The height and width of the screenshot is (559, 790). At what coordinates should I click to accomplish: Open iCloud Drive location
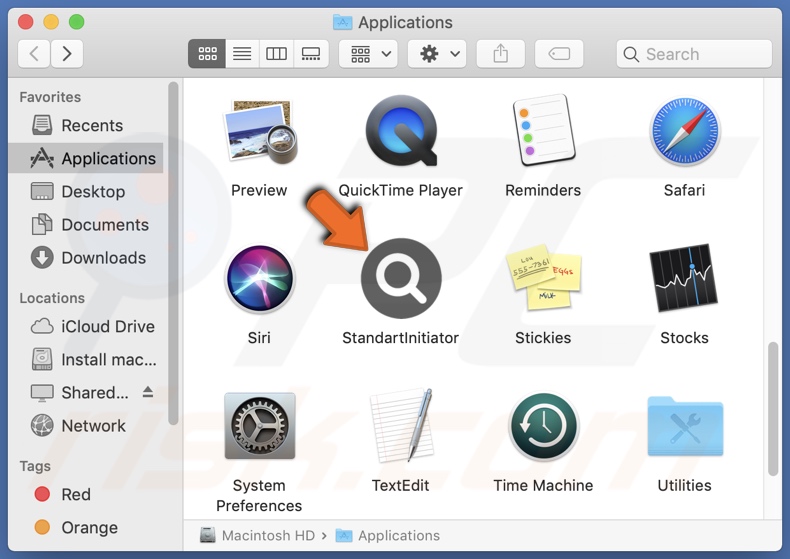click(x=86, y=326)
